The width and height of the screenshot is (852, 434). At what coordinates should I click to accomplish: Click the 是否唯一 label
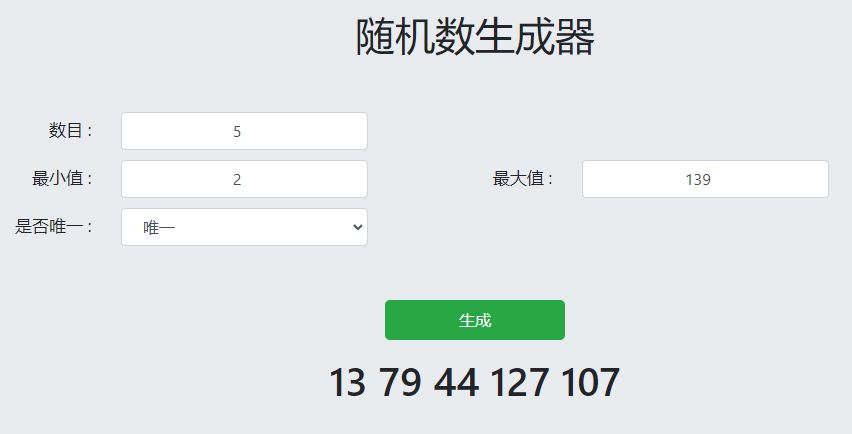click(x=53, y=227)
